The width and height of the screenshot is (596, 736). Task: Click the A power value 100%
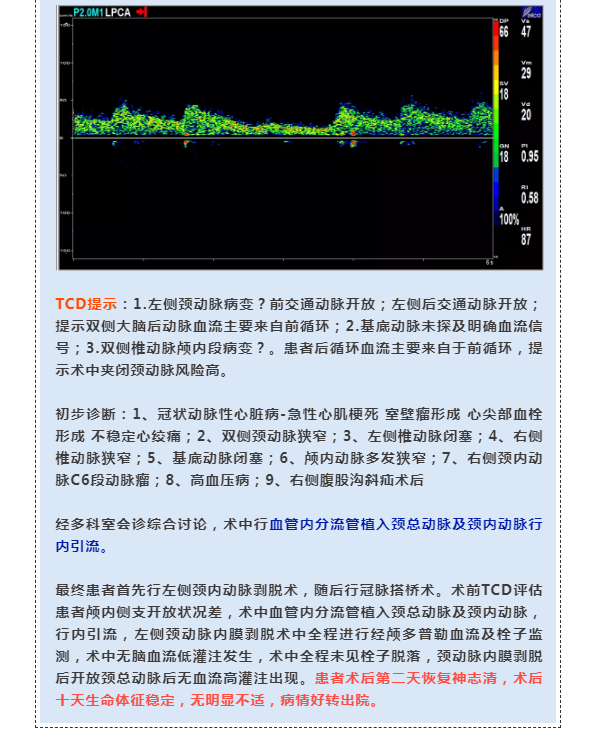(x=509, y=219)
